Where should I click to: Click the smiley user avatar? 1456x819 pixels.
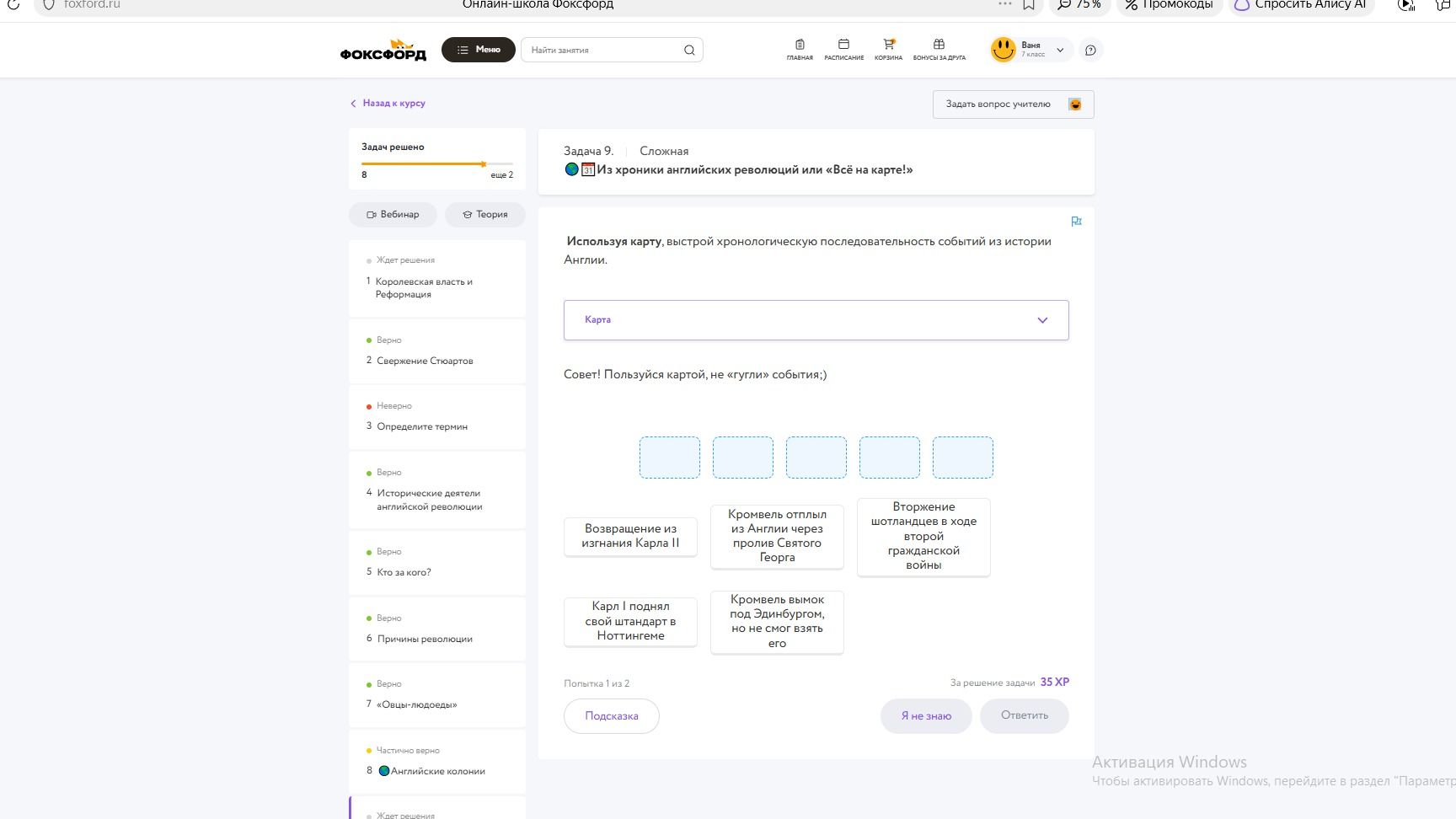coord(1003,50)
